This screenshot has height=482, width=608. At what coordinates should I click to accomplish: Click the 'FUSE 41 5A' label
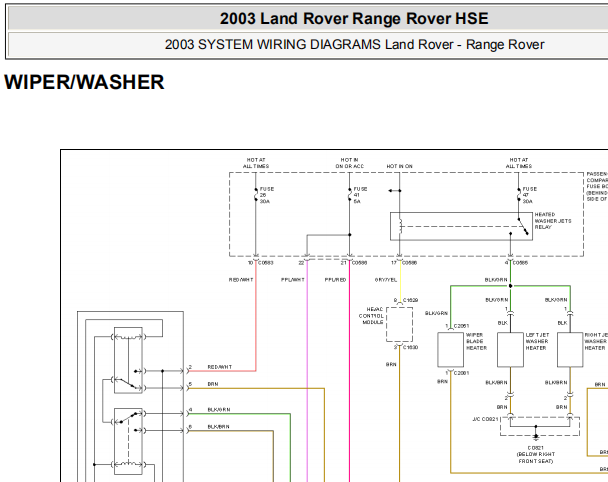tap(360, 195)
